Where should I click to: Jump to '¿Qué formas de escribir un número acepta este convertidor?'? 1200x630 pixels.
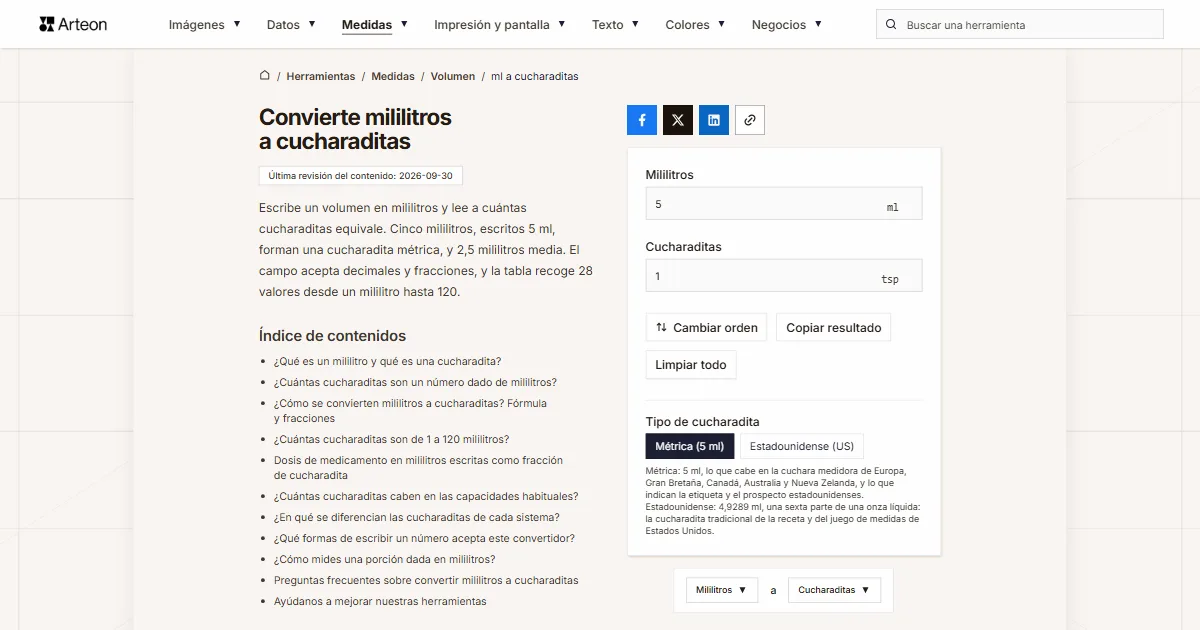424,538
